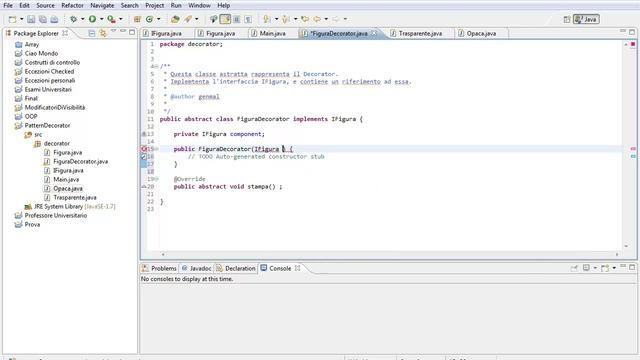Toggle Link with Editor in Package Explorer

tap(103, 33)
